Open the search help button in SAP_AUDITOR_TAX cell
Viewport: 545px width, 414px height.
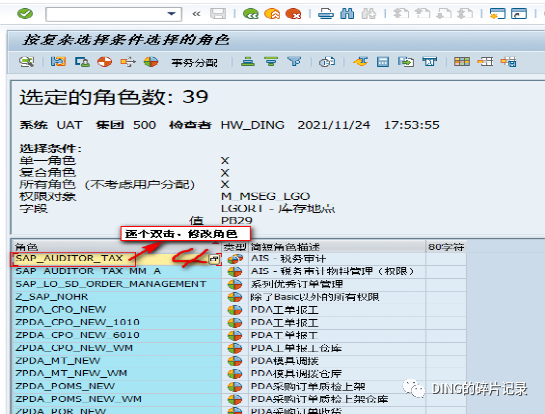pos(214,259)
